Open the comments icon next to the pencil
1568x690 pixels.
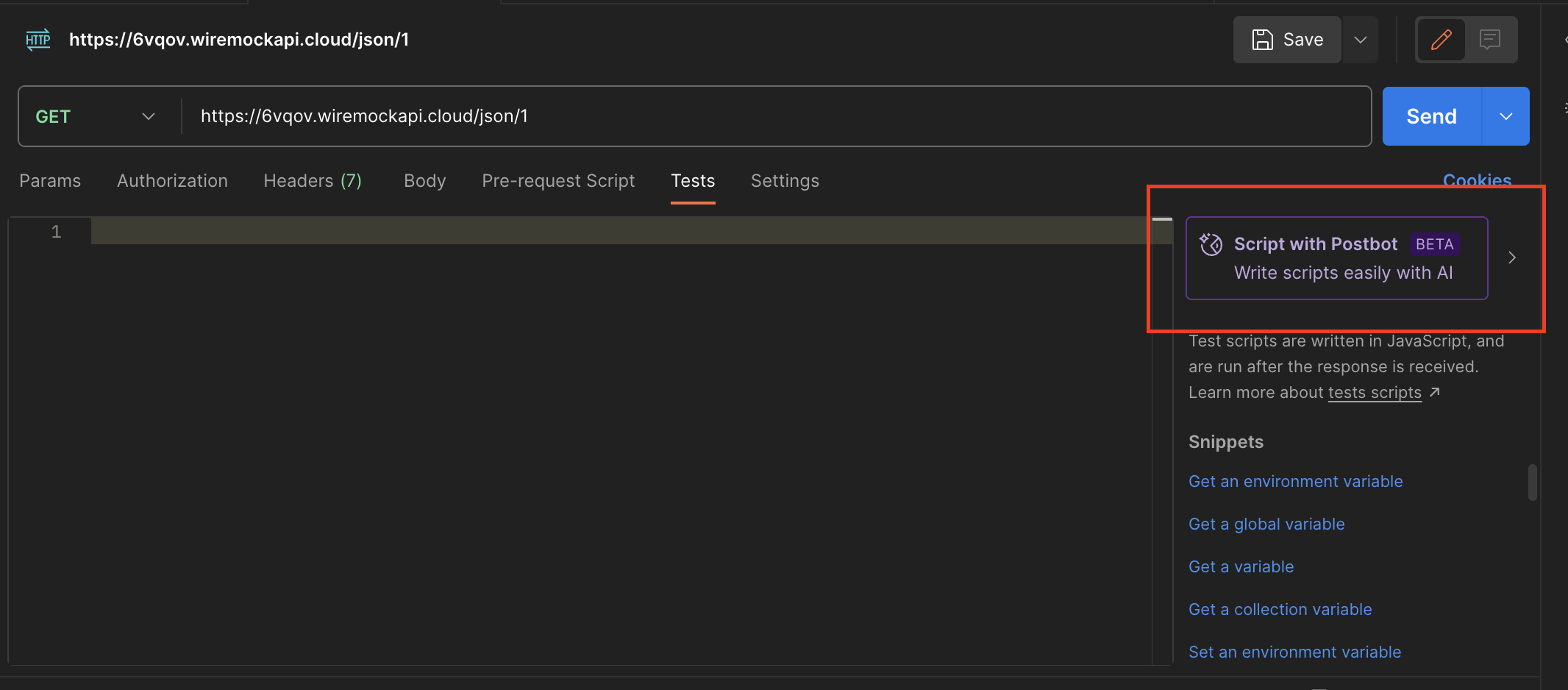[x=1490, y=40]
